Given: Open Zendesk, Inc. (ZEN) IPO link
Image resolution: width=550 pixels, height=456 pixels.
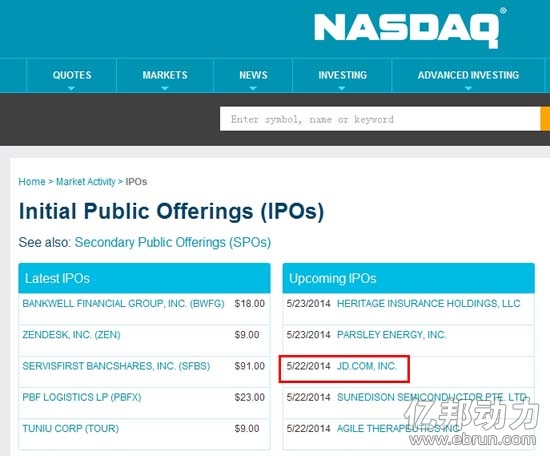Looking at the screenshot, I should tap(71, 335).
